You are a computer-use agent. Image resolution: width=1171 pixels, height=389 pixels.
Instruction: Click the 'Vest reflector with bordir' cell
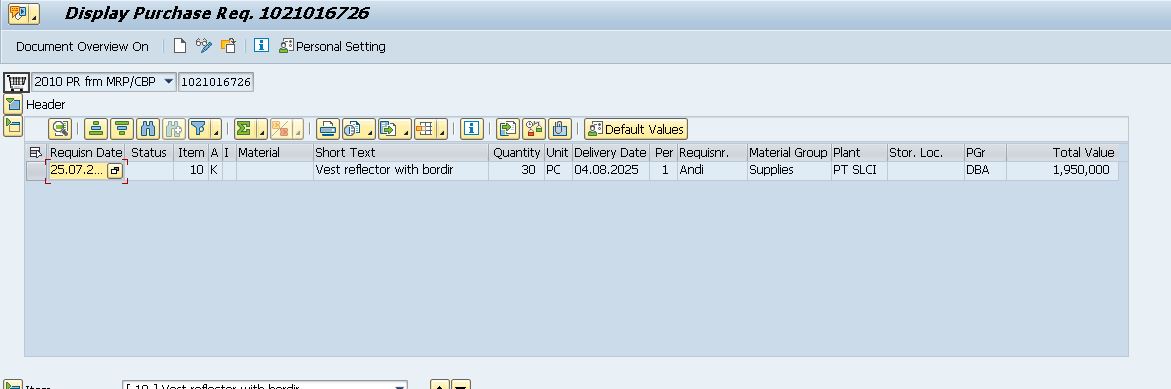coord(401,170)
